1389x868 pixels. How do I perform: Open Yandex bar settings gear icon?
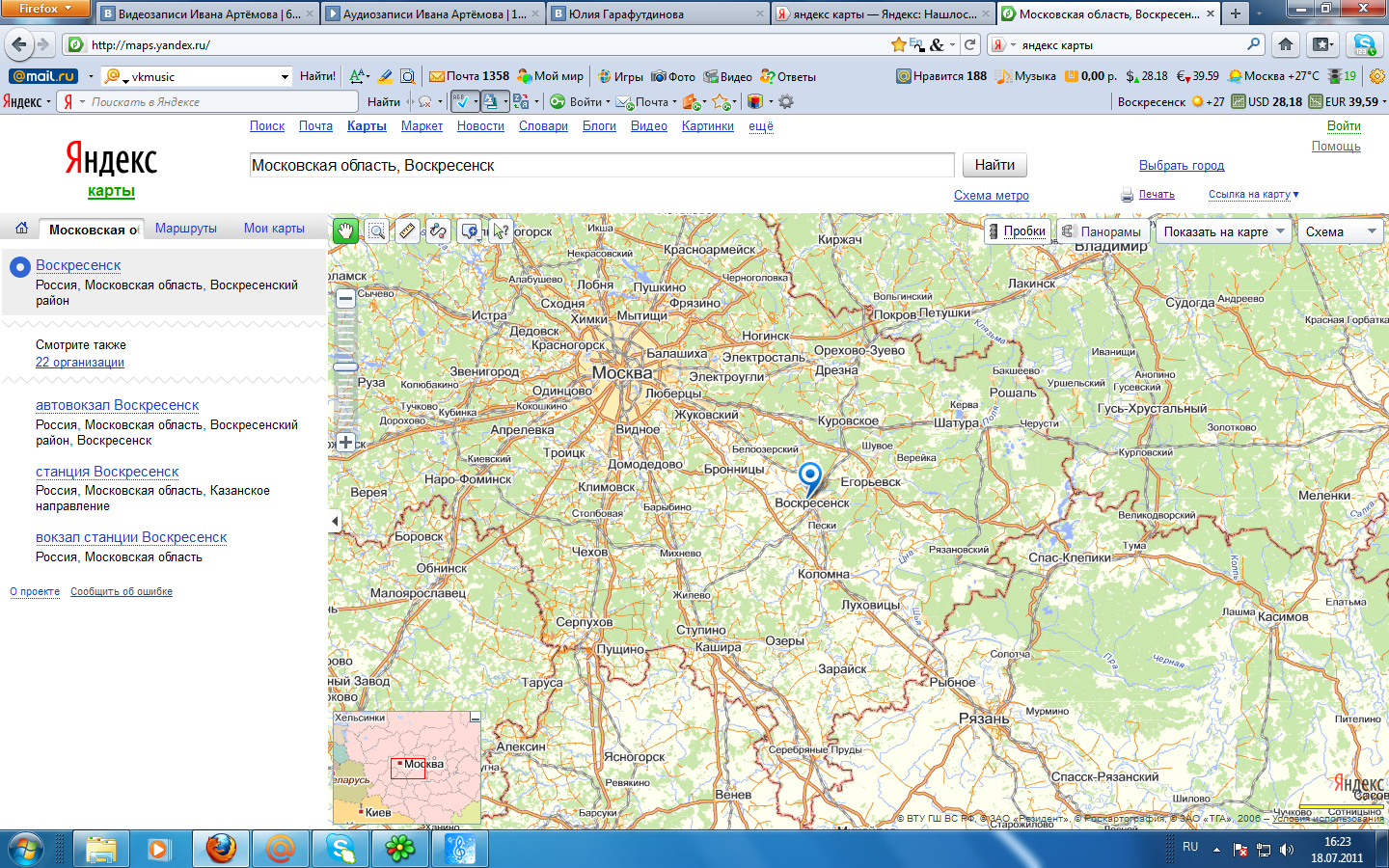pos(786,101)
